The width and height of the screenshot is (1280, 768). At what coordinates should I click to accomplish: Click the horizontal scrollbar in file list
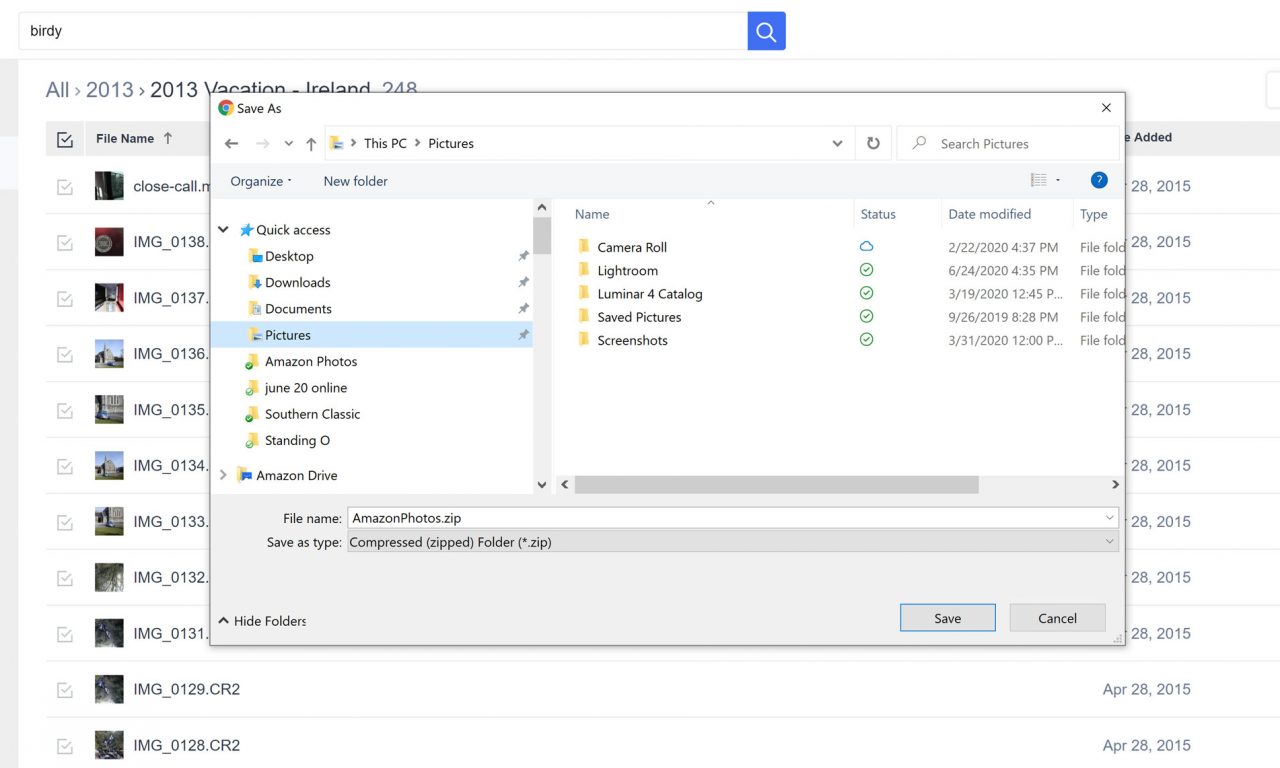coord(776,485)
